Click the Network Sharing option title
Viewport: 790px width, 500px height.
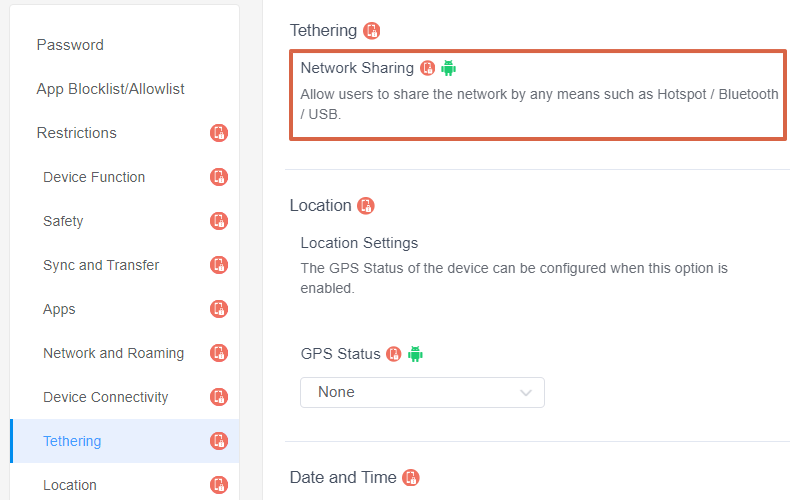357,68
